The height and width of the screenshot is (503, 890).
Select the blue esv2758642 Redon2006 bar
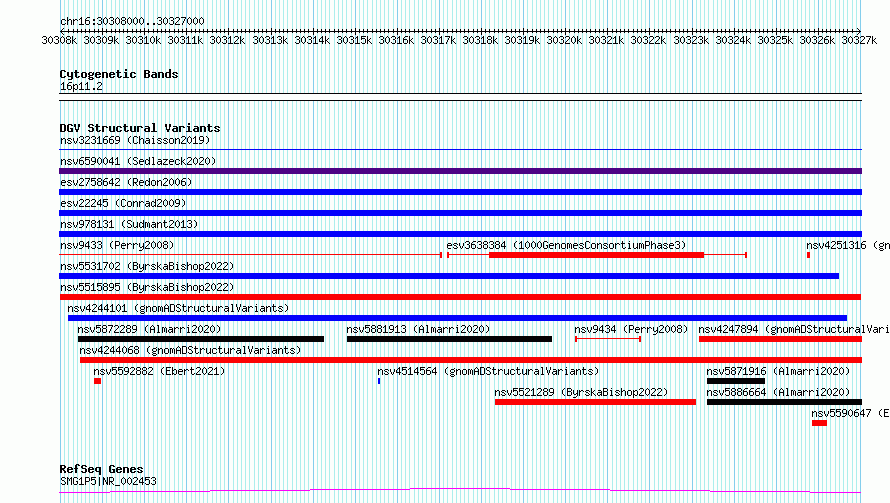click(460, 192)
